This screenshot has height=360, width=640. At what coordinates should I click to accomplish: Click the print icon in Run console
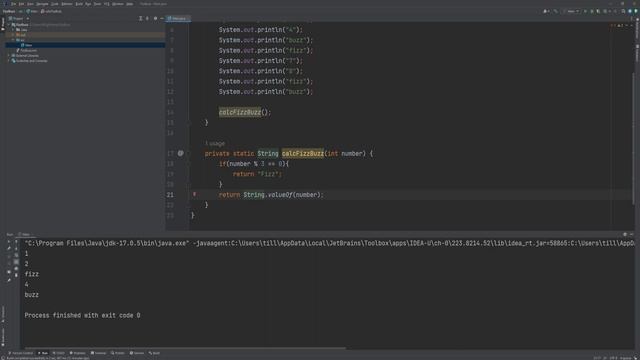pyautogui.click(x=16, y=269)
